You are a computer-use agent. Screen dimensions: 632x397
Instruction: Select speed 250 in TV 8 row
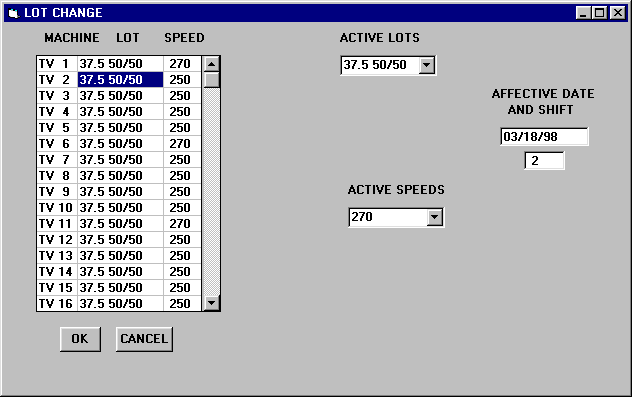pyautogui.click(x=182, y=176)
